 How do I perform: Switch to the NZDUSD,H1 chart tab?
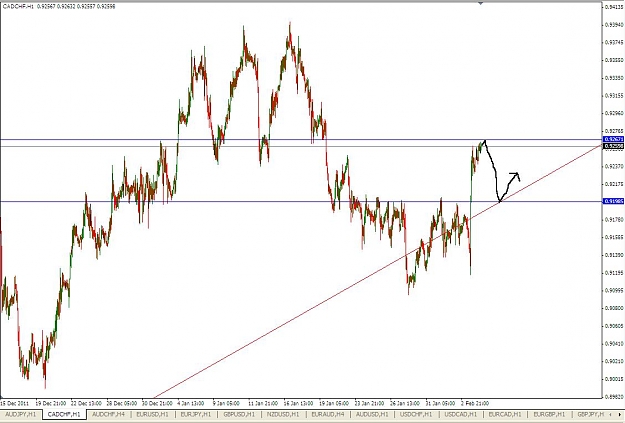click(x=284, y=415)
